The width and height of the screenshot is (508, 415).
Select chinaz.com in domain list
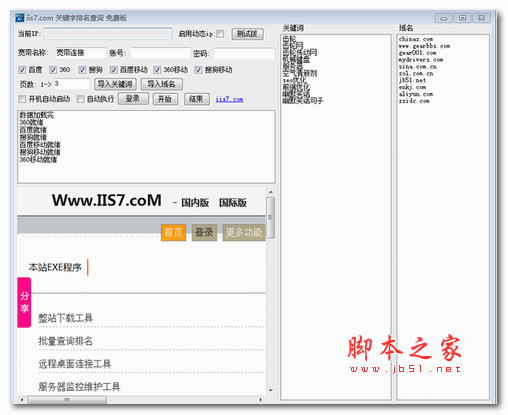(x=415, y=39)
